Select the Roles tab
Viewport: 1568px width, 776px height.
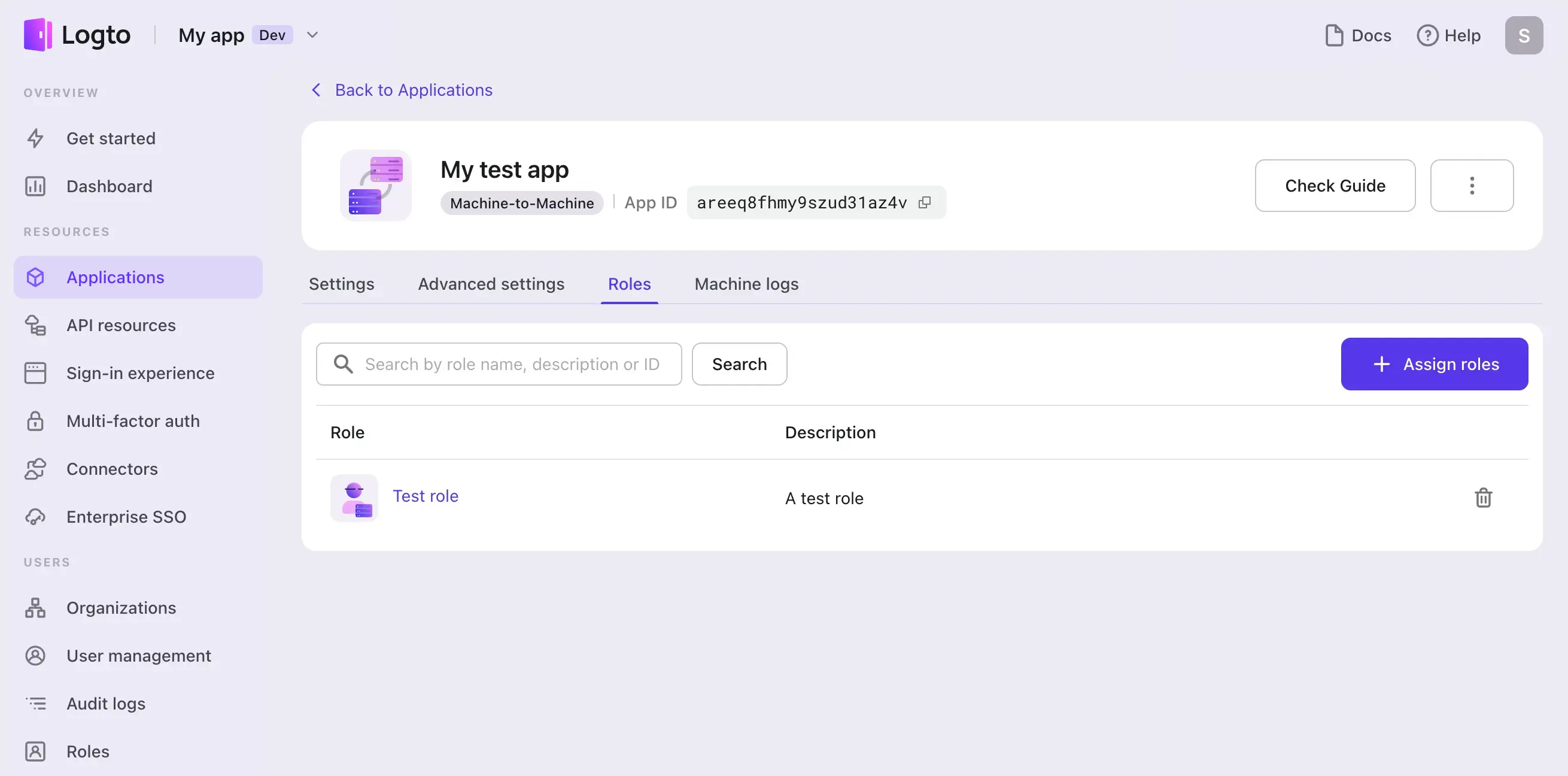click(x=629, y=283)
